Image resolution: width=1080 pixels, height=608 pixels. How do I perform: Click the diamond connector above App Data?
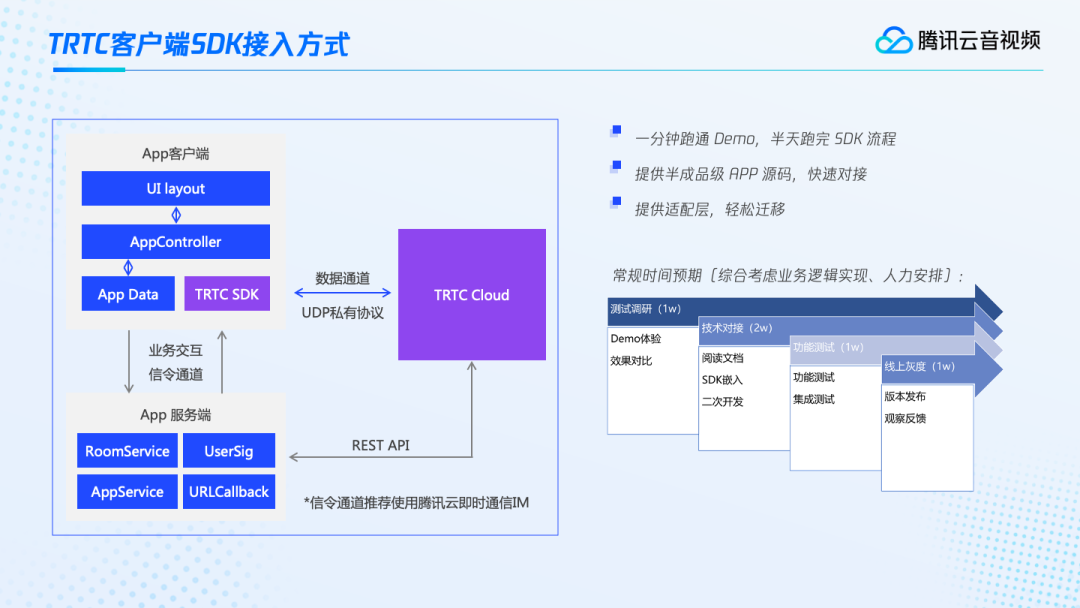[128, 267]
